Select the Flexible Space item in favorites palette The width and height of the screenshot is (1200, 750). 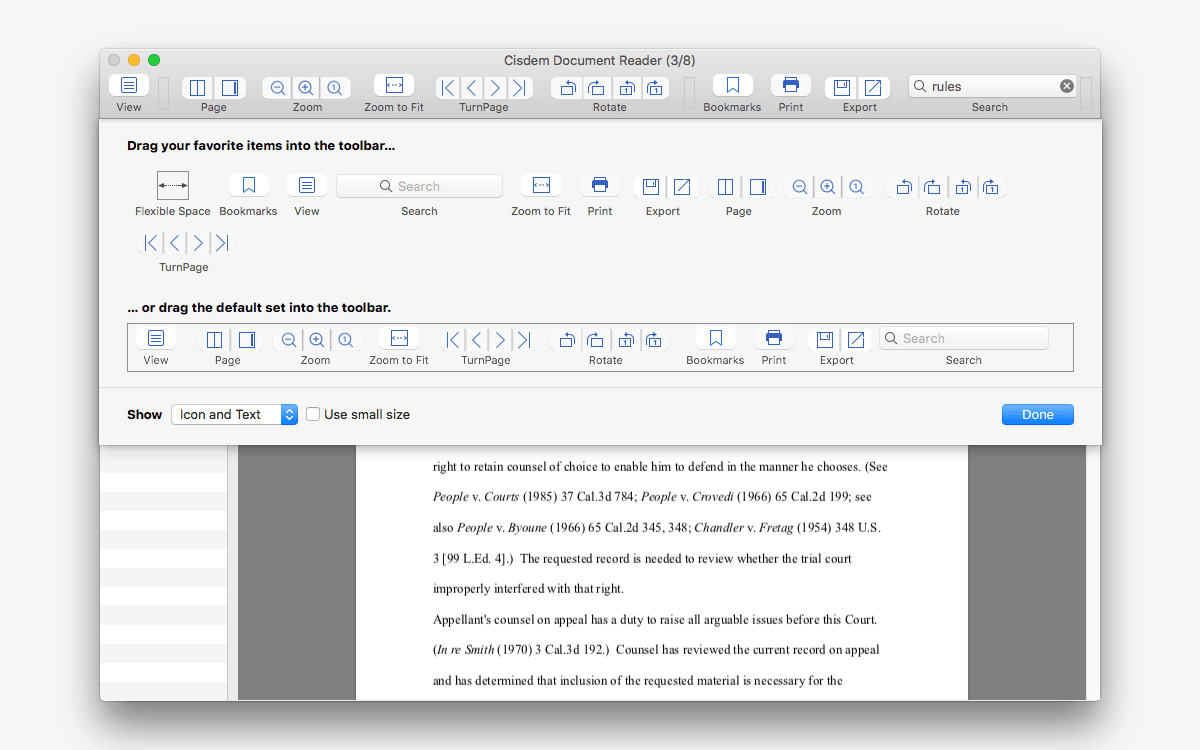[173, 186]
